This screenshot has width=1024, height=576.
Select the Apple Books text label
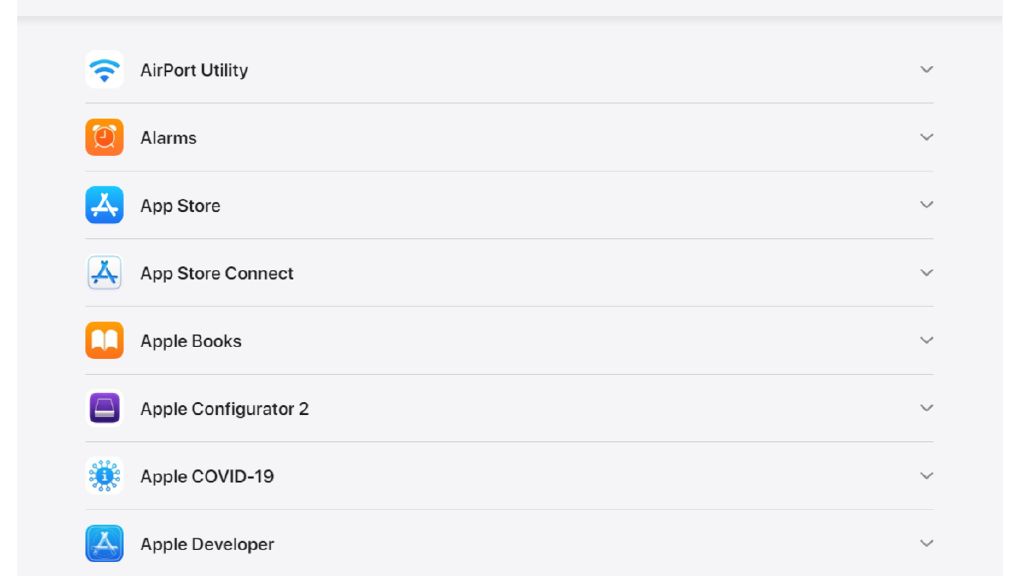click(x=191, y=341)
